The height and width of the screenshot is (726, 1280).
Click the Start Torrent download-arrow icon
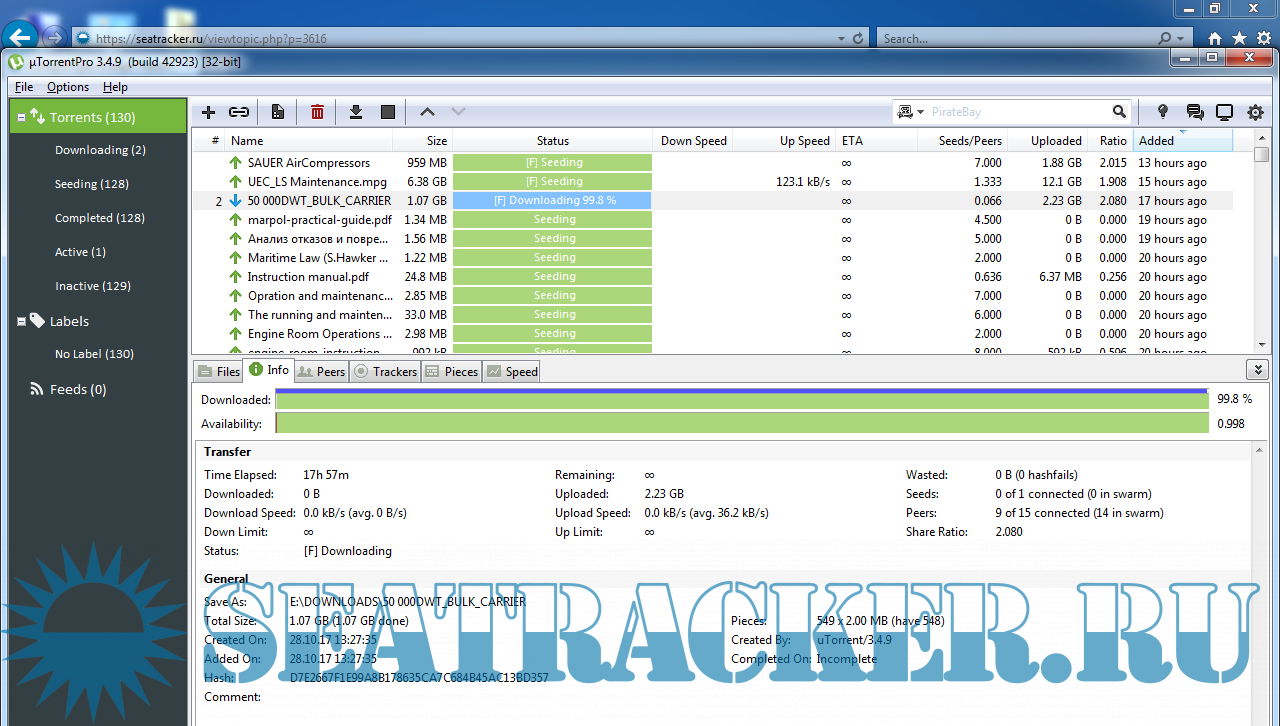[355, 113]
